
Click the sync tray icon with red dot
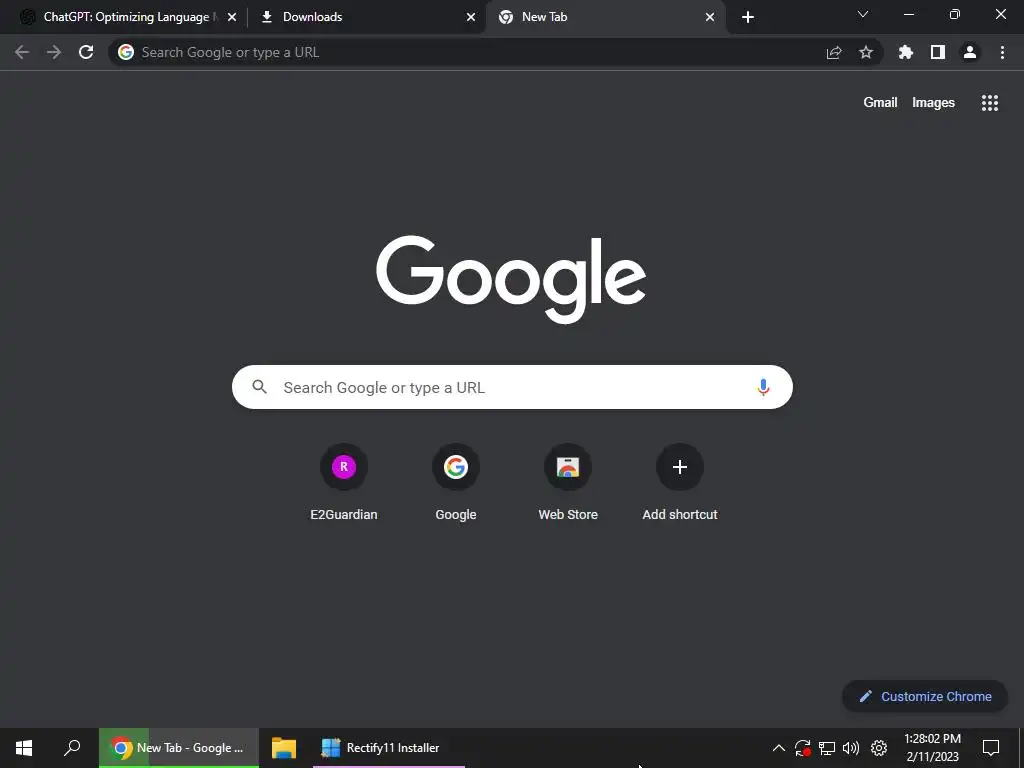pos(803,748)
